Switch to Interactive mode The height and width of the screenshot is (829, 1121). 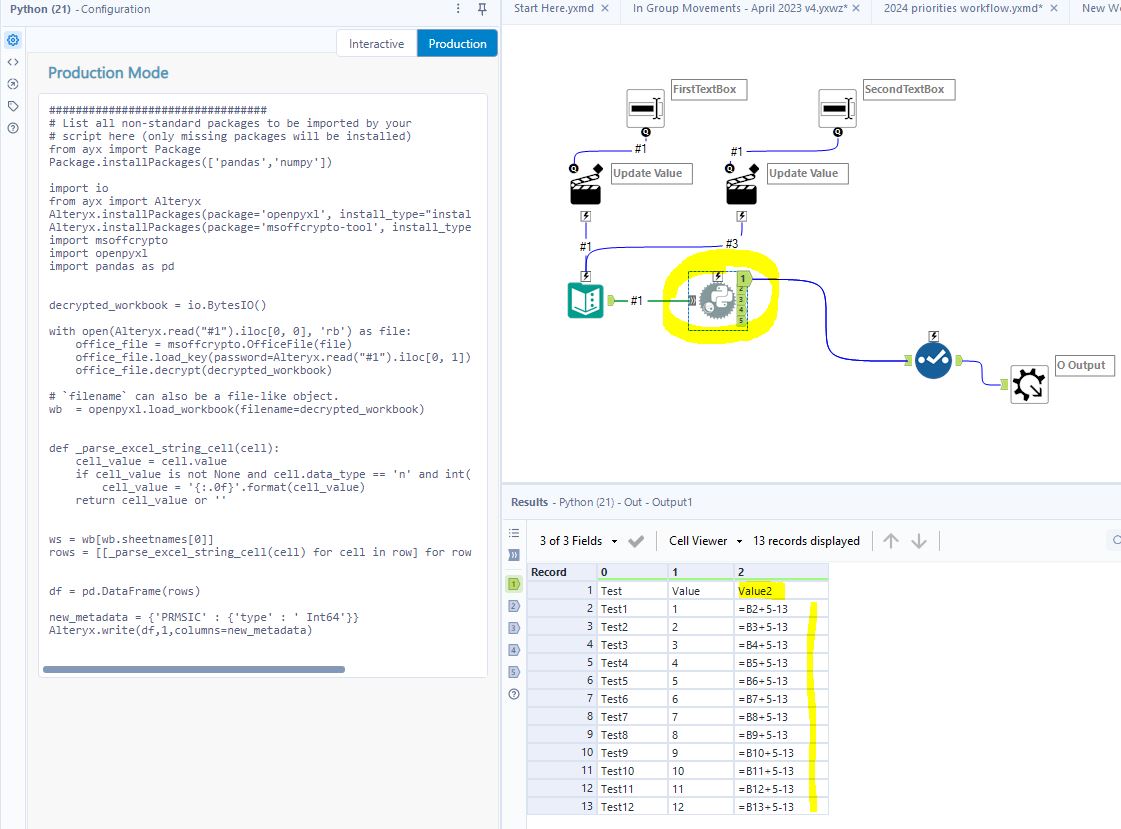coord(376,44)
